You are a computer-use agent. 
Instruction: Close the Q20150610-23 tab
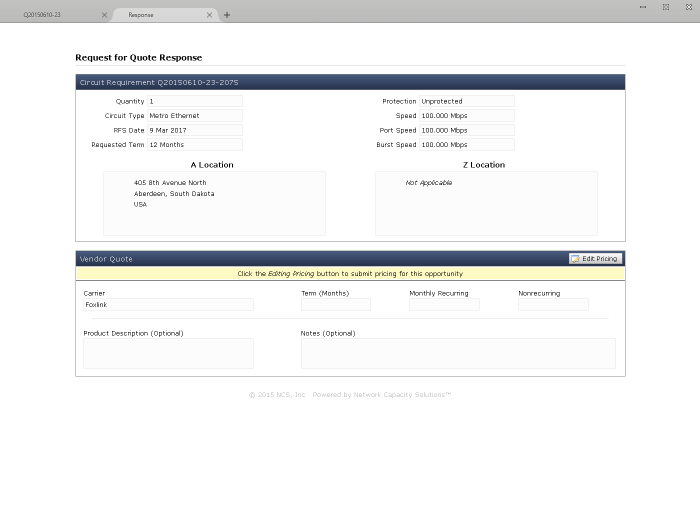104,15
